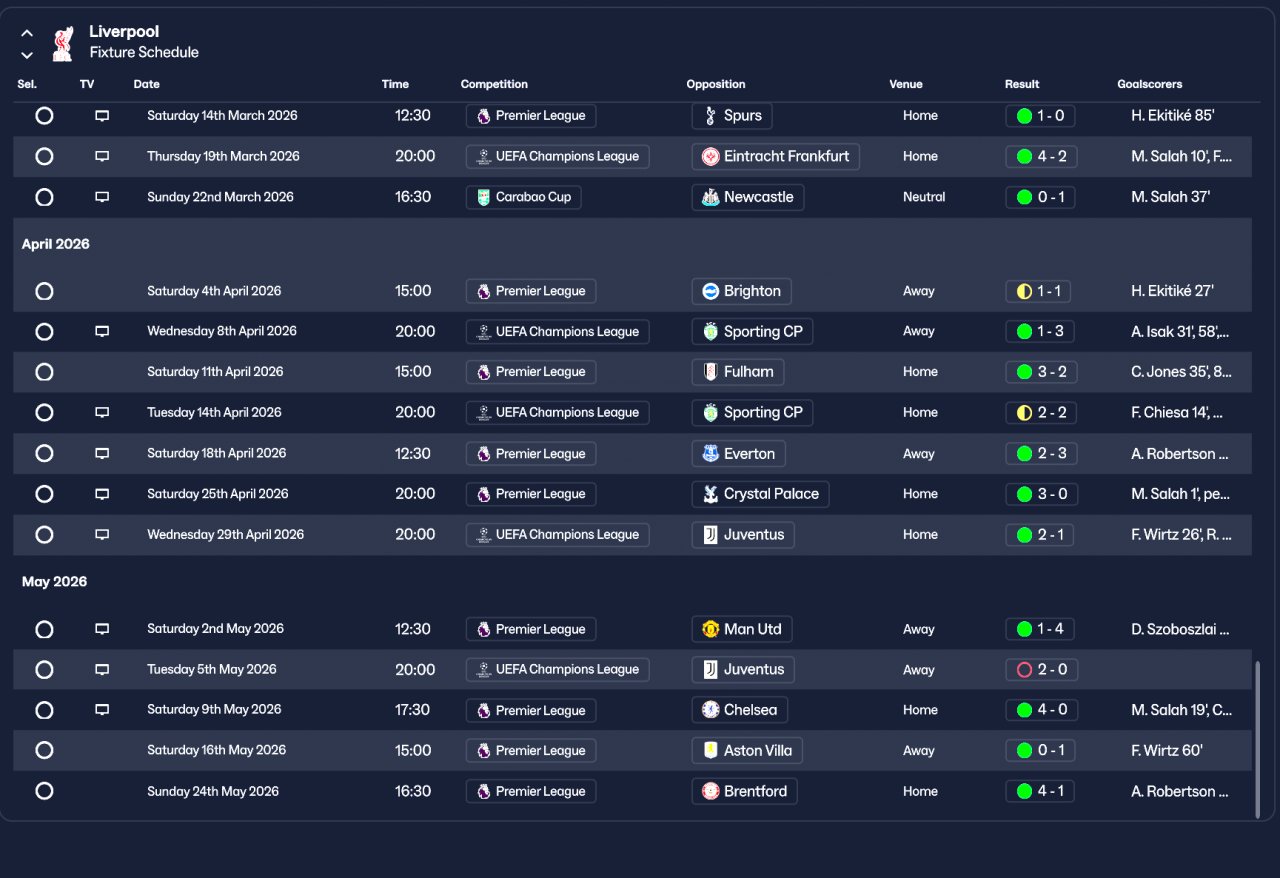The height and width of the screenshot is (878, 1280).
Task: Click the TV icon for the Newcastle fixture
Action: [x=102, y=197]
